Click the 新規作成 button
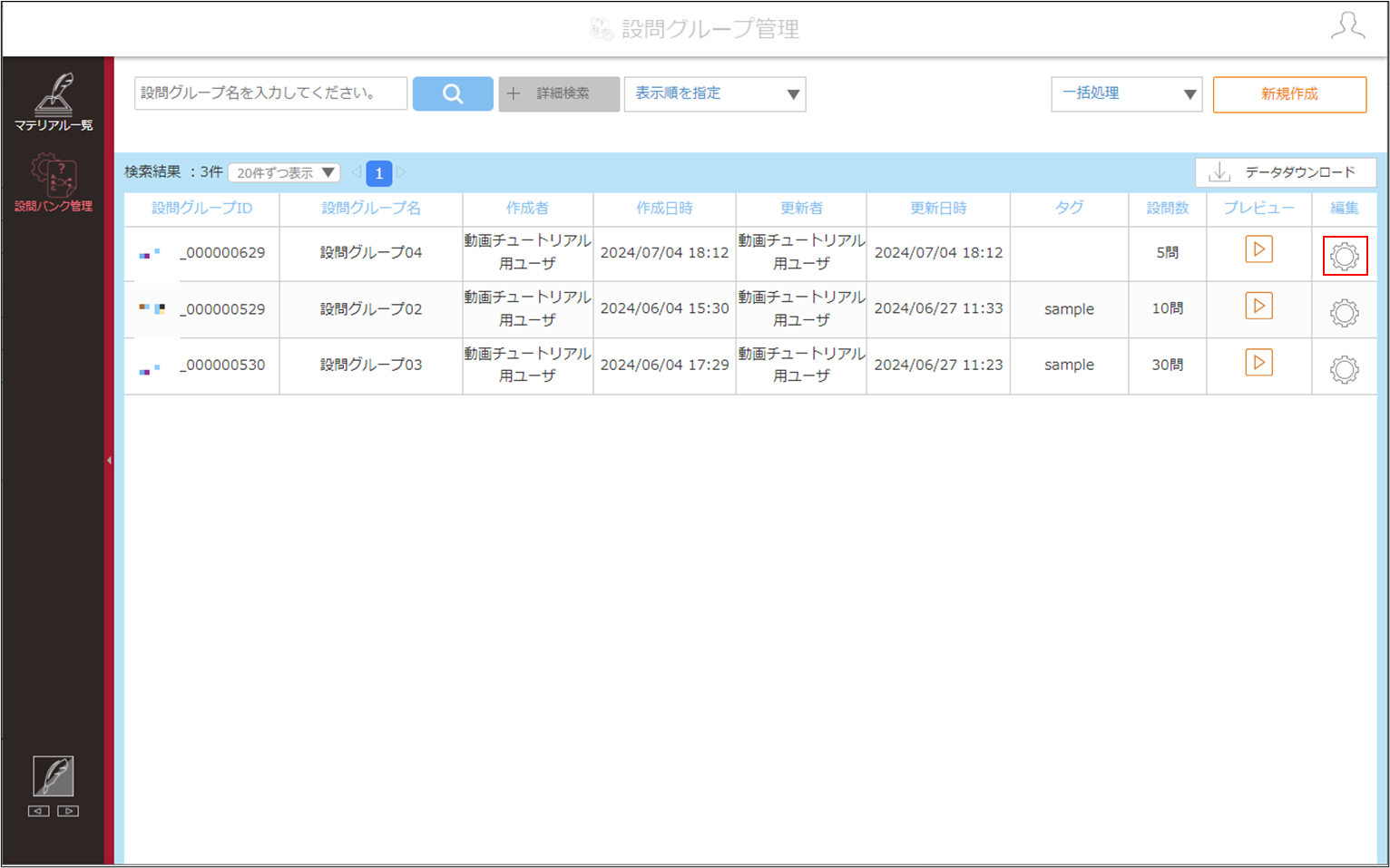This screenshot has width=1390, height=868. pyautogui.click(x=1289, y=94)
